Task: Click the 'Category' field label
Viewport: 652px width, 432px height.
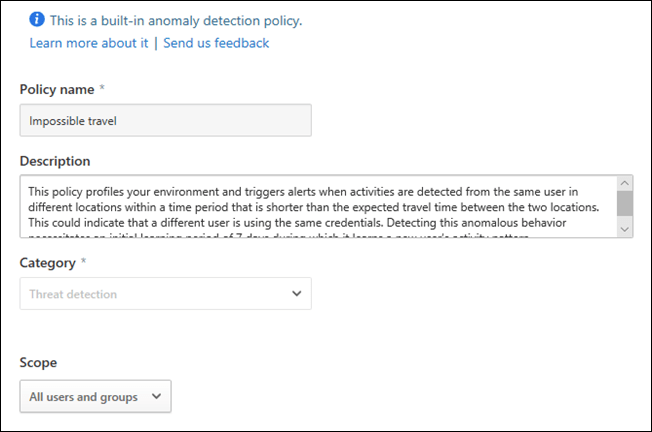Action: click(x=48, y=263)
